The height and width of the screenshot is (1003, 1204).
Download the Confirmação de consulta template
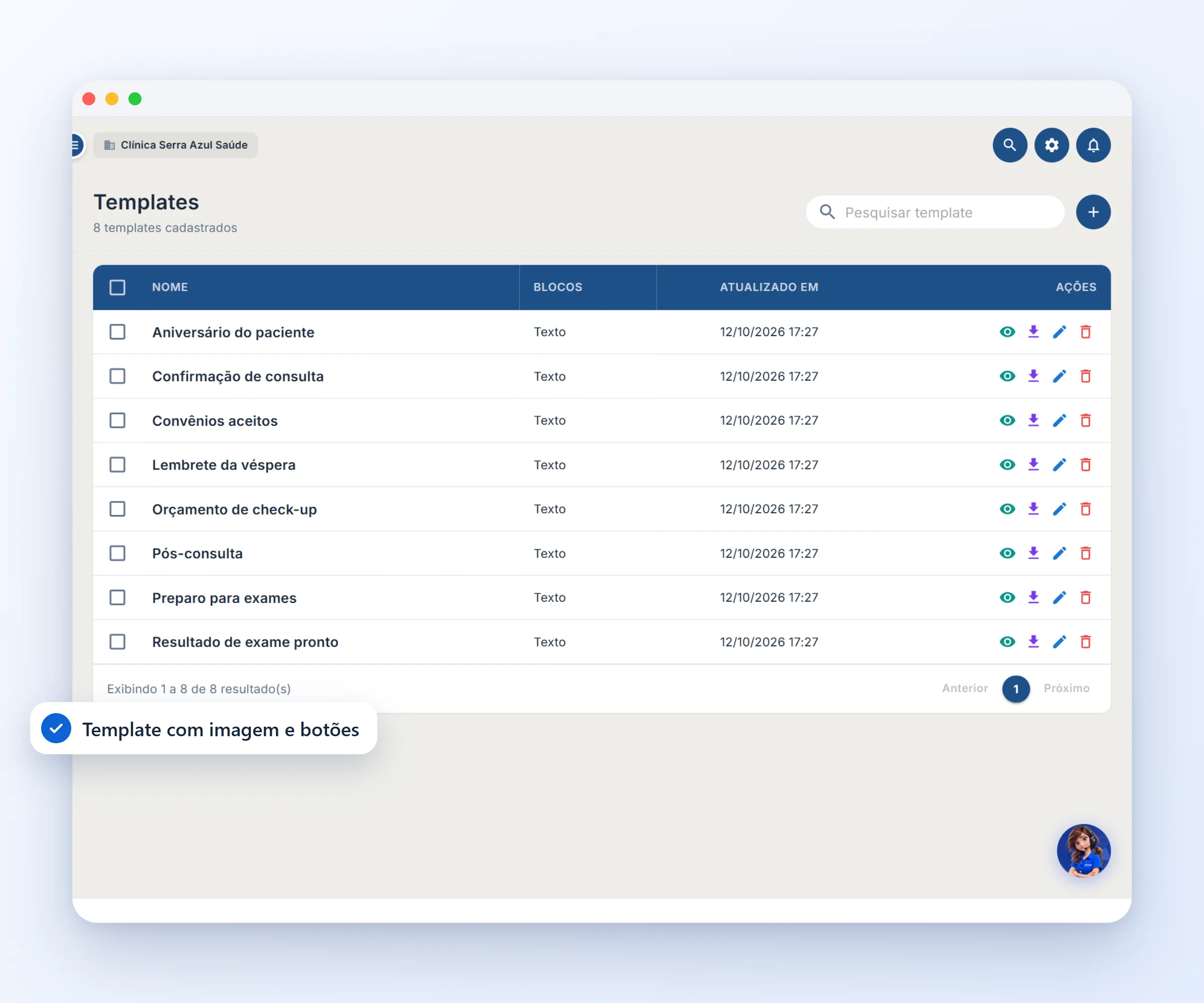pos(1033,376)
